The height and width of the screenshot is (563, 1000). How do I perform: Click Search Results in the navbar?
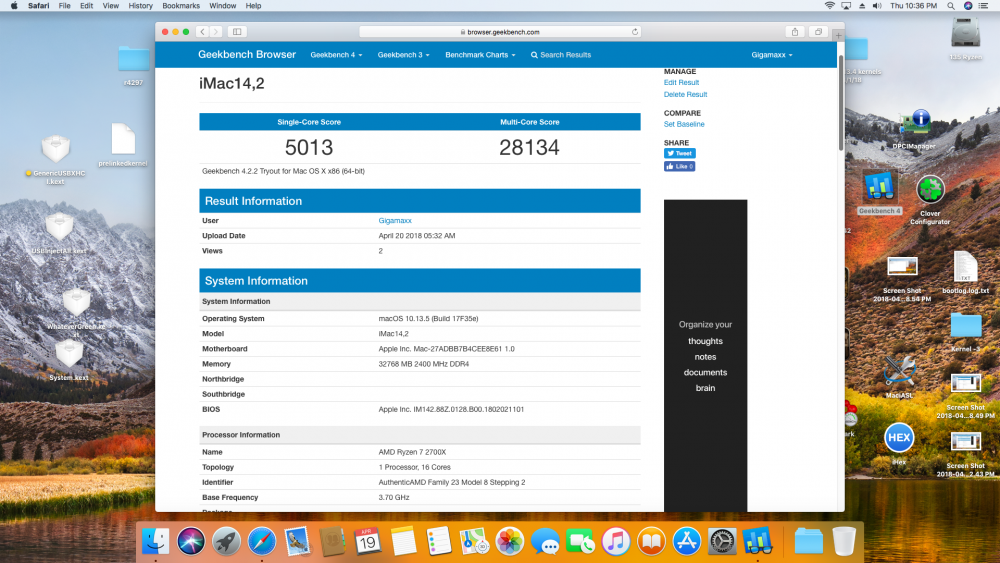point(561,55)
